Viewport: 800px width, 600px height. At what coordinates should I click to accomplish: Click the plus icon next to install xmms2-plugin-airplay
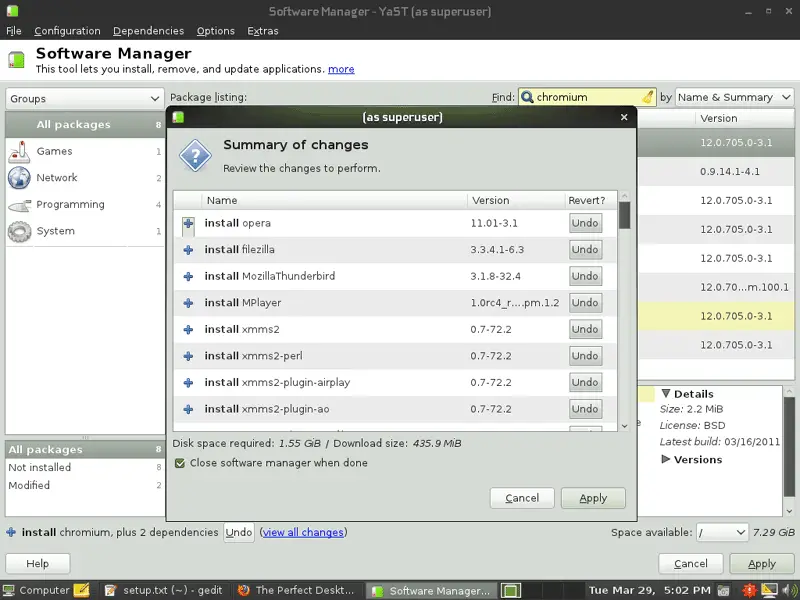[188, 382]
